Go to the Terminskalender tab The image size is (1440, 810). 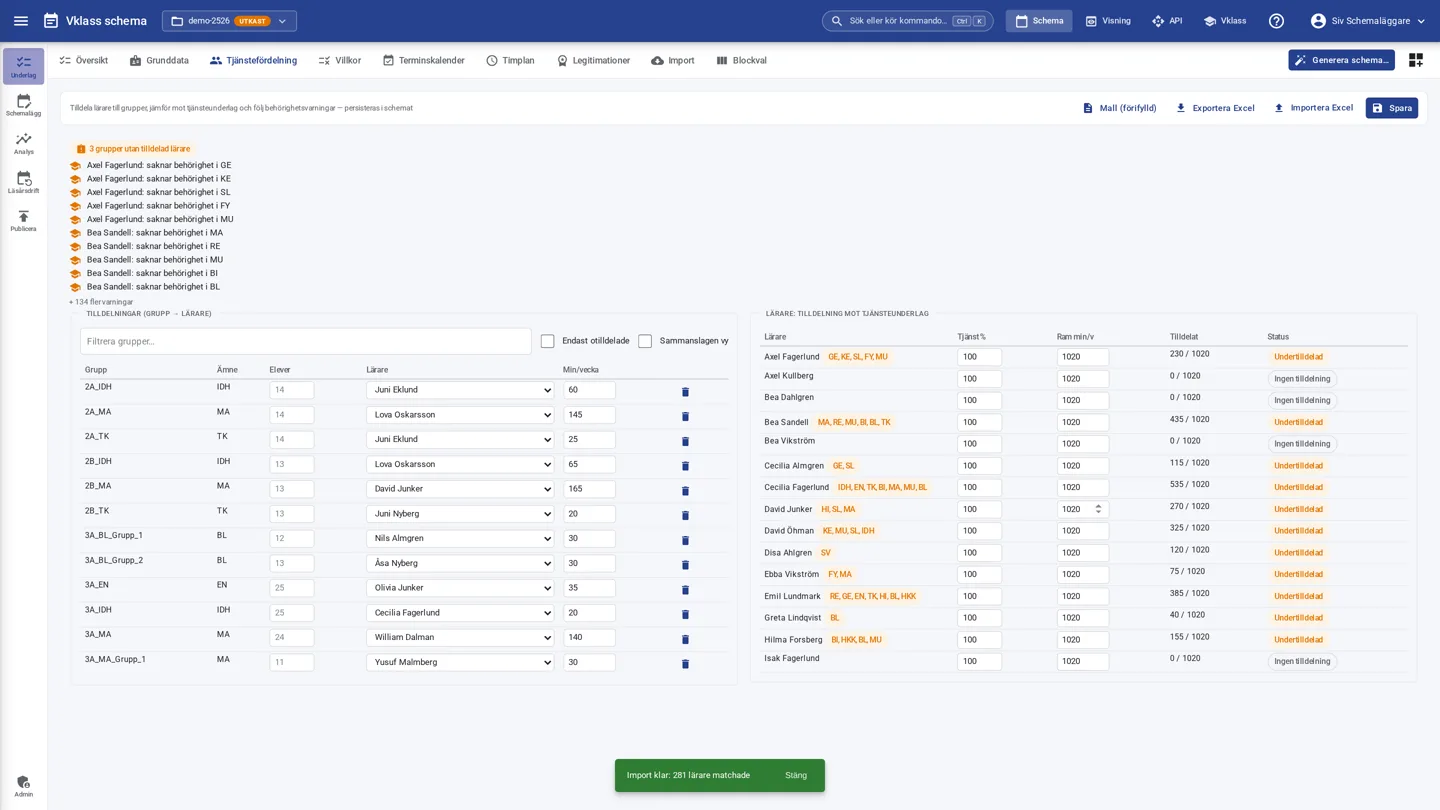tap(424, 60)
